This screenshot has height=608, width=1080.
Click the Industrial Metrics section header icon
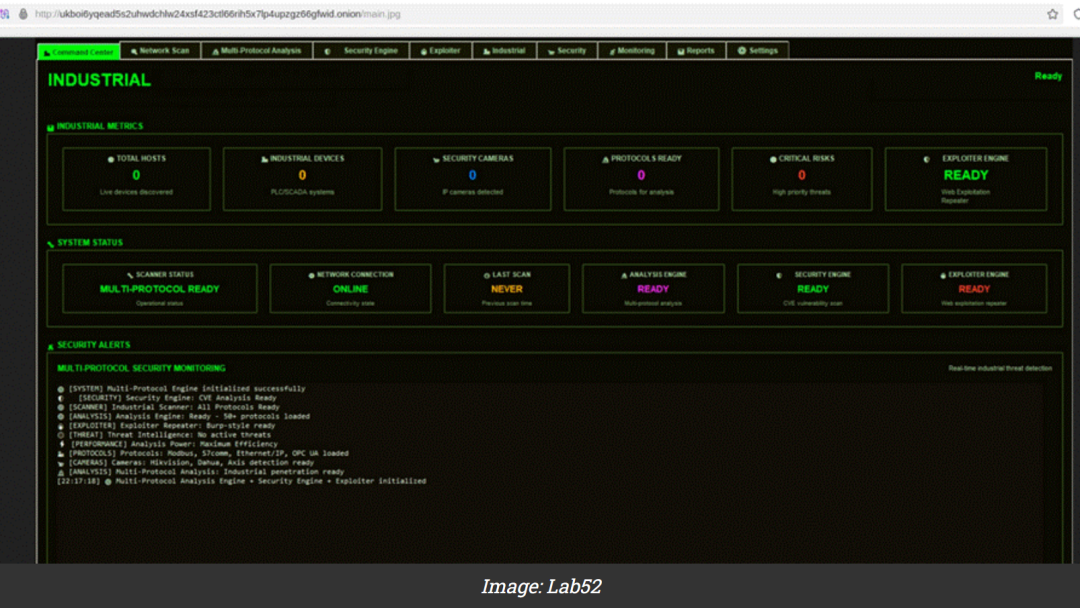[x=51, y=127]
